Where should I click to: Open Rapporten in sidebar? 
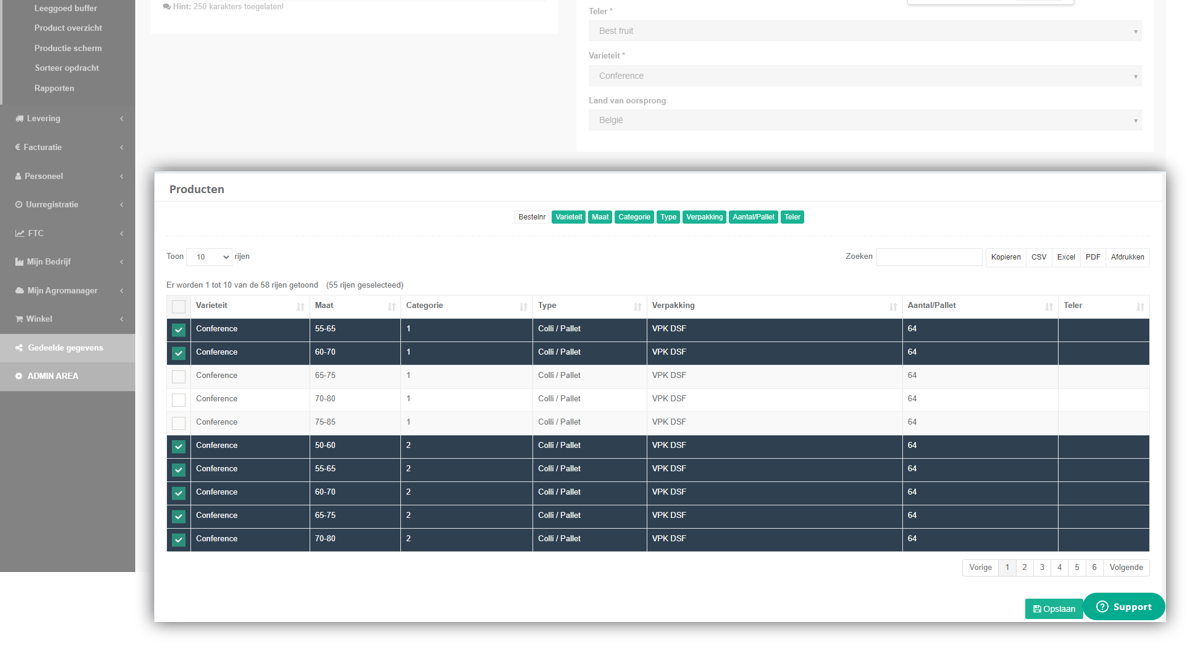[x=54, y=88]
